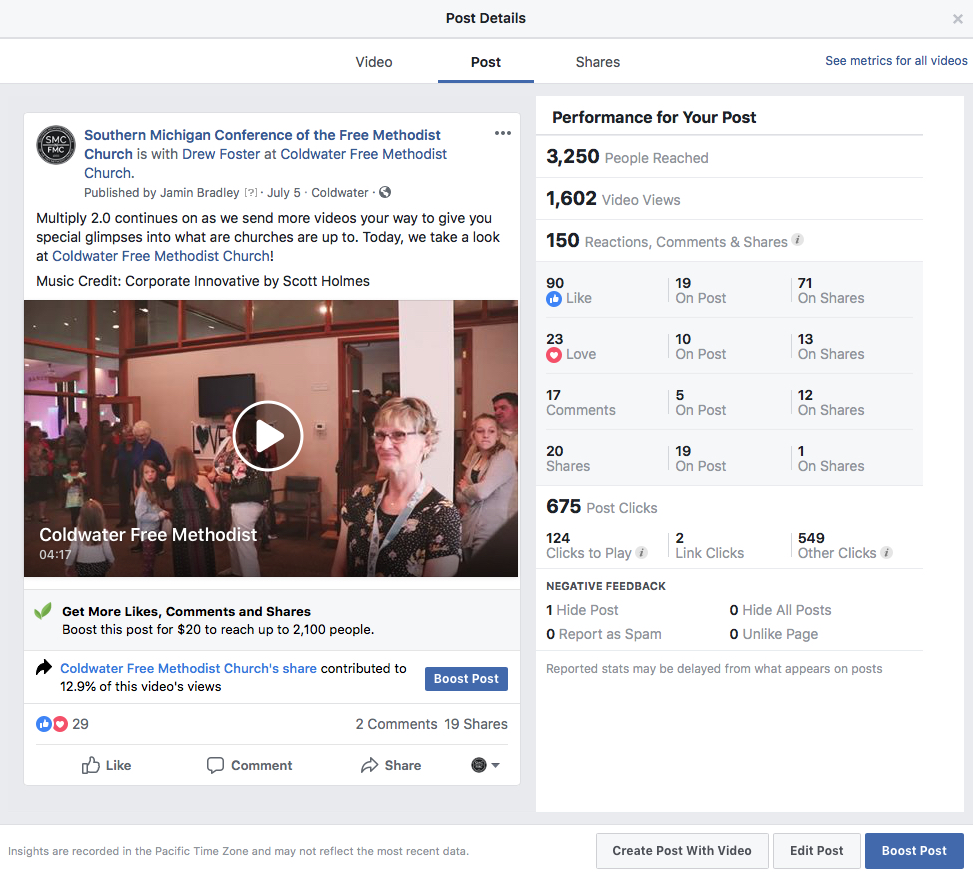Click the info icon next to Other Clicks

[x=887, y=553]
